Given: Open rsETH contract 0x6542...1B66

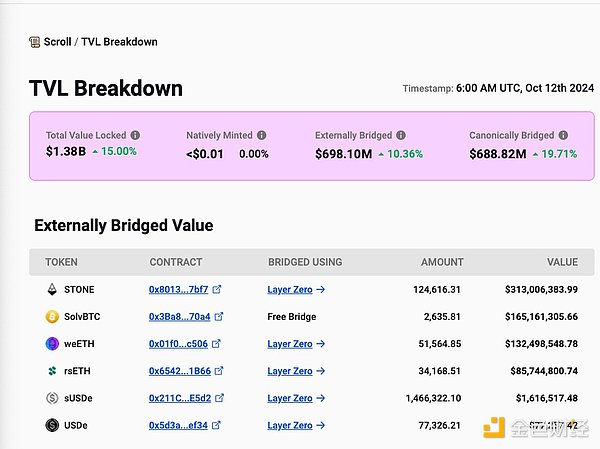Looking at the screenshot, I should pyautogui.click(x=180, y=371).
